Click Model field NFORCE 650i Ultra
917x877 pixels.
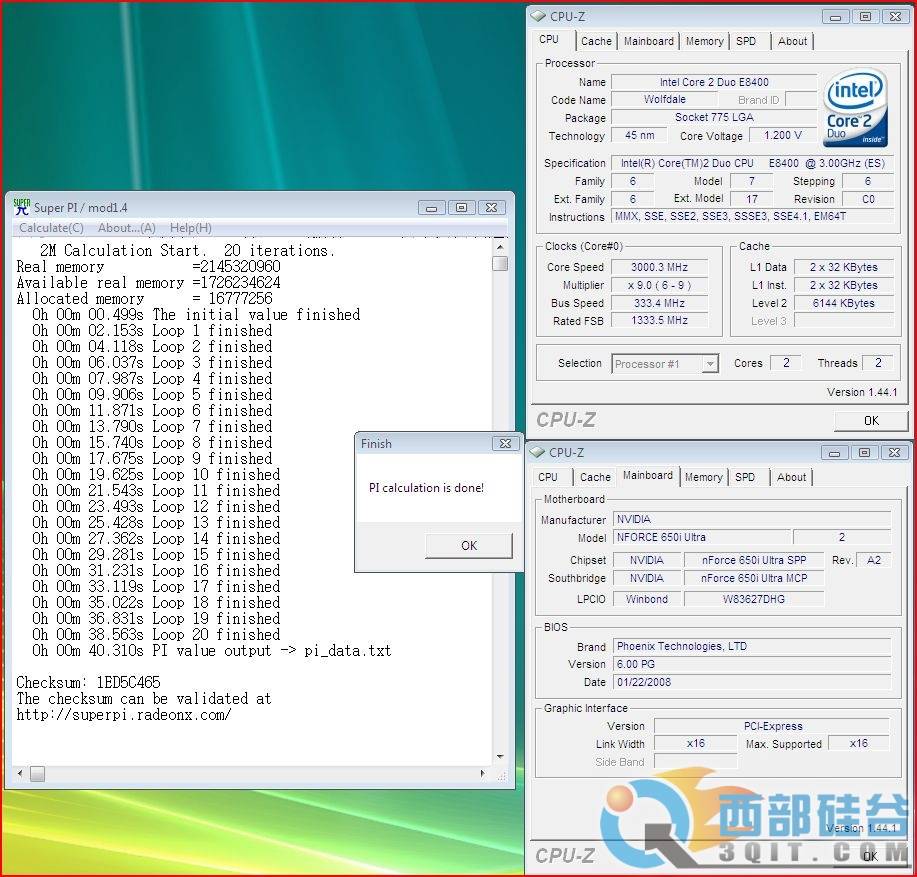point(702,537)
